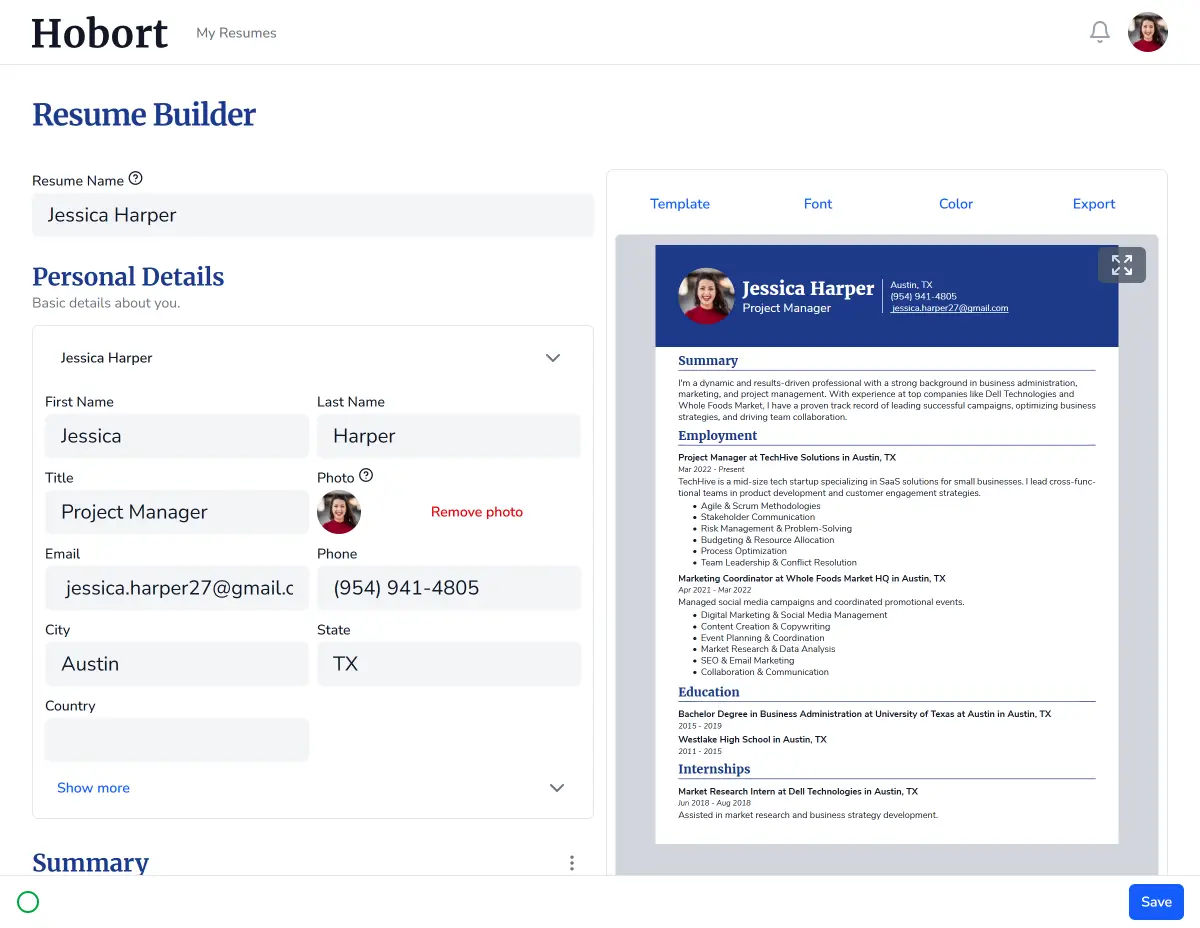Open the Color options tab
Viewport: 1200px width, 928px height.
pyautogui.click(x=956, y=204)
